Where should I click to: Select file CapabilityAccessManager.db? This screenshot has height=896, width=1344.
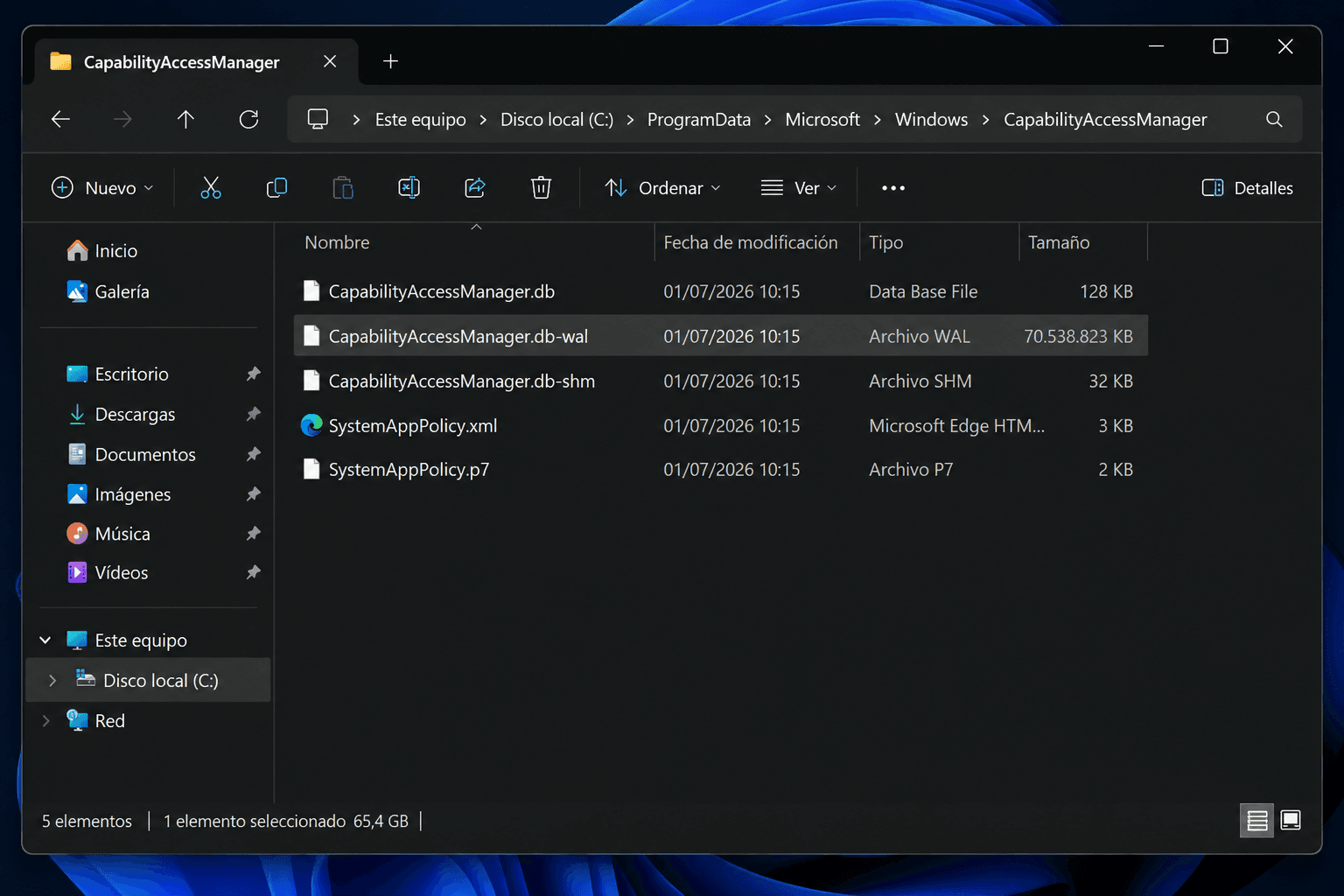click(721, 291)
